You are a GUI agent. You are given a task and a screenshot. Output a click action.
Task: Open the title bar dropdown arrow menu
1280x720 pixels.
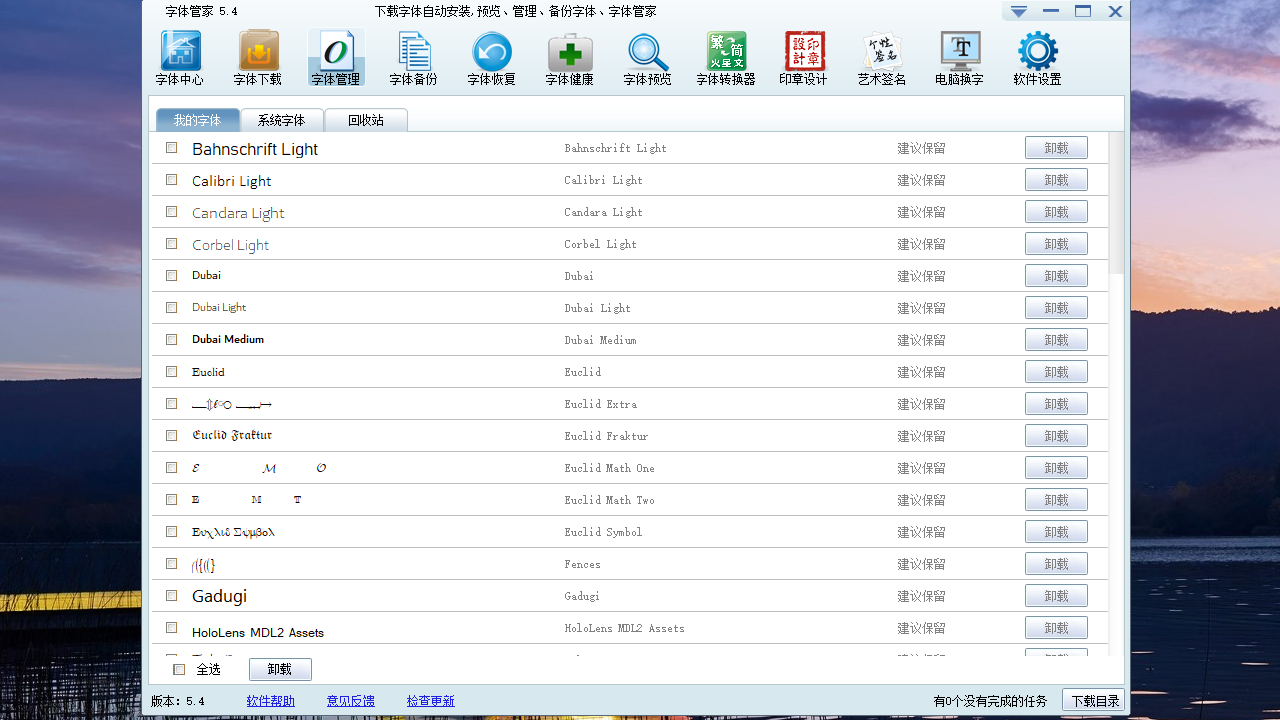click(1018, 12)
